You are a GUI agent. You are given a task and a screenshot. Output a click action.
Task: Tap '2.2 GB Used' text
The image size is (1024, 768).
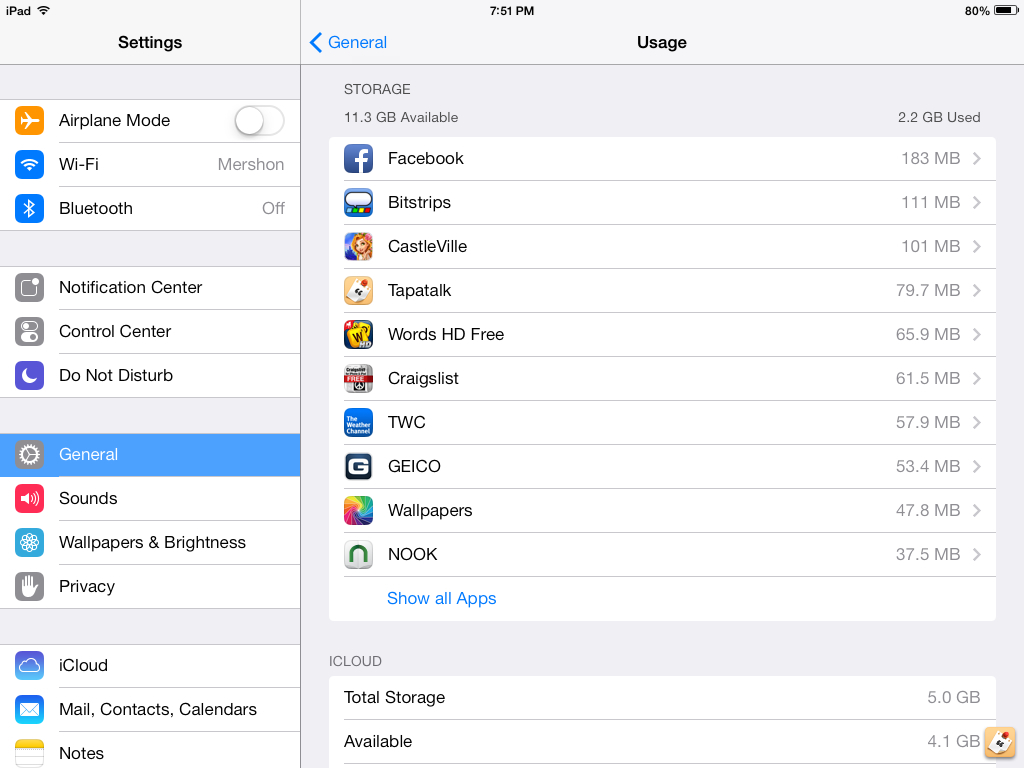coord(938,118)
